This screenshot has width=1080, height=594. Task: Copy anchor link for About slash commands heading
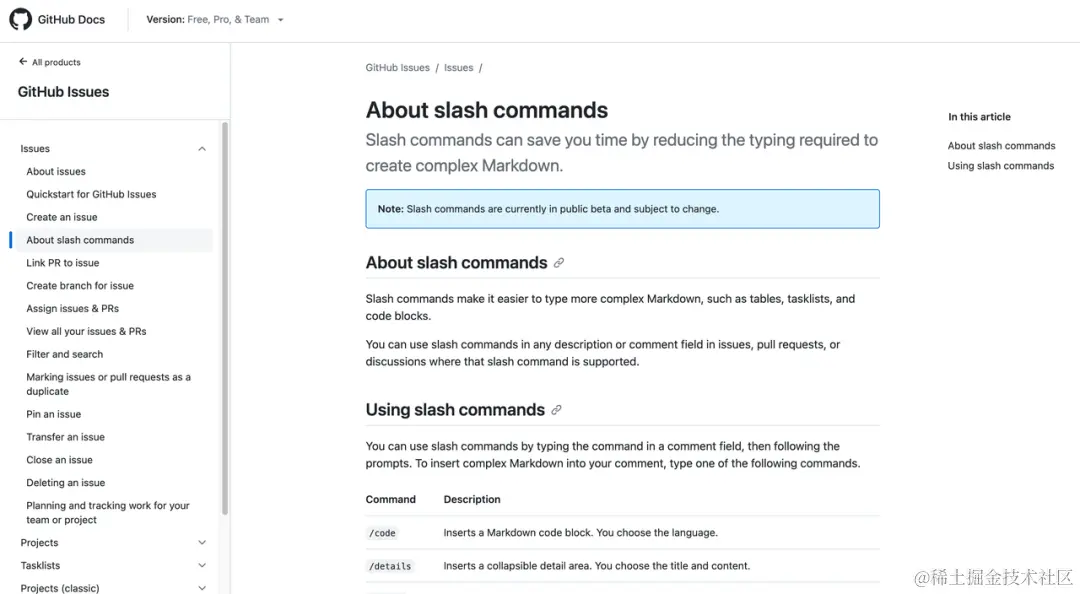[x=559, y=263]
